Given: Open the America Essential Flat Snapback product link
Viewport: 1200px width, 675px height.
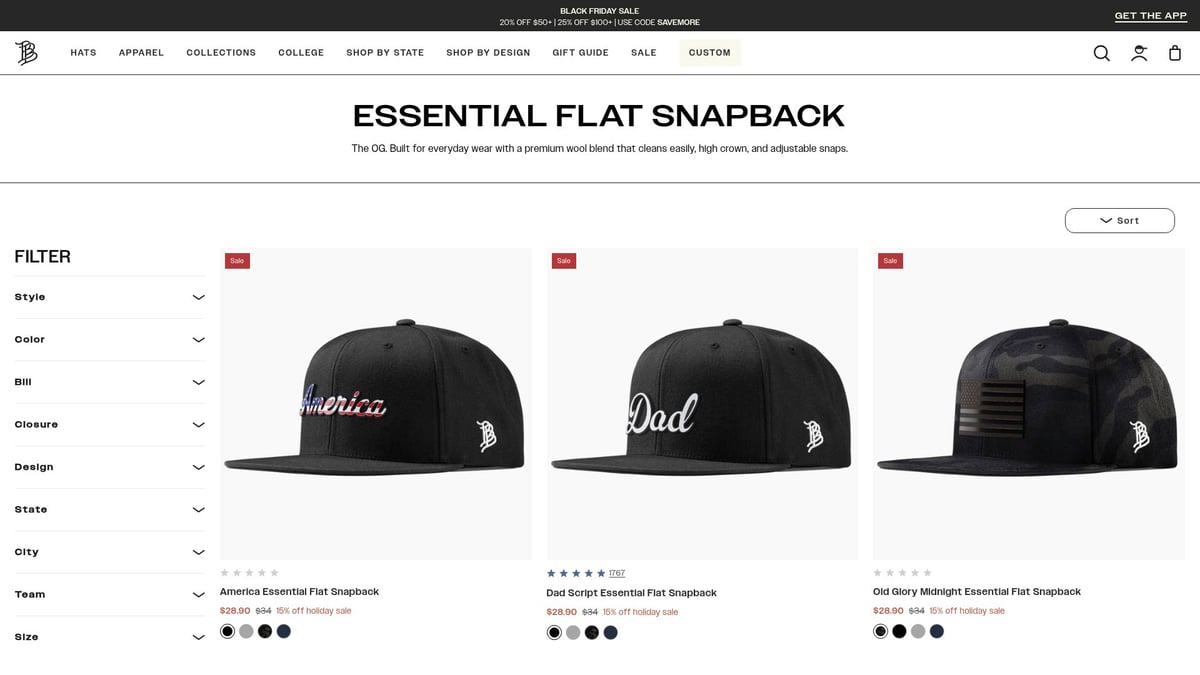Looking at the screenshot, I should (x=299, y=591).
